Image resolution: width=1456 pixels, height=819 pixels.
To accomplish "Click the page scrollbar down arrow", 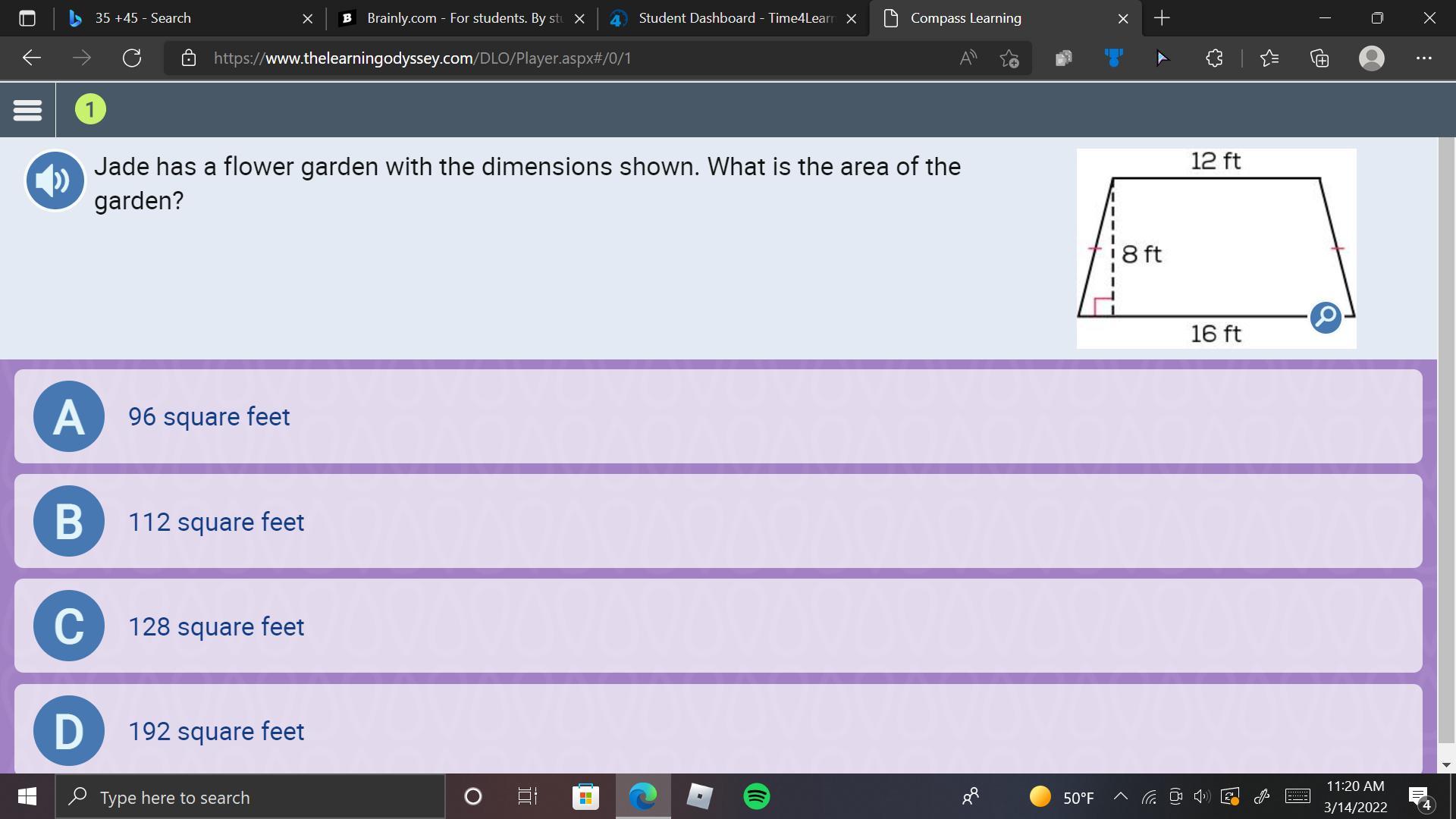I will coord(1446,764).
